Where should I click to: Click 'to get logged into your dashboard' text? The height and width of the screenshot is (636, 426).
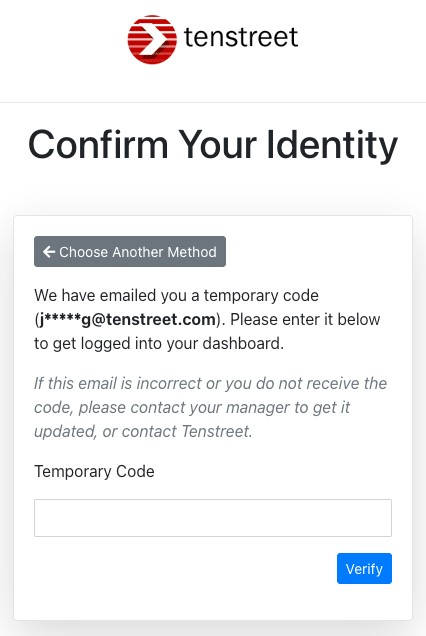click(x=158, y=344)
